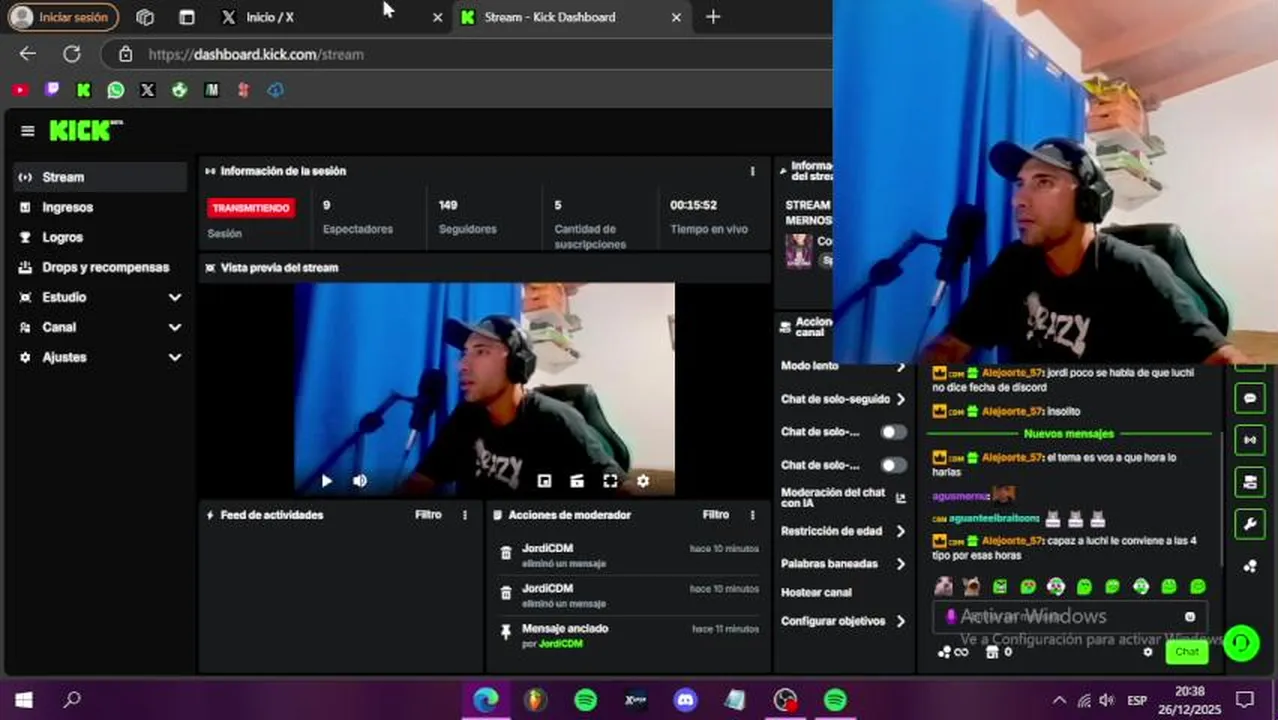This screenshot has height=720, width=1278.
Task: Click JordiCDM link in Mensaje anclado
Action: 561,644
